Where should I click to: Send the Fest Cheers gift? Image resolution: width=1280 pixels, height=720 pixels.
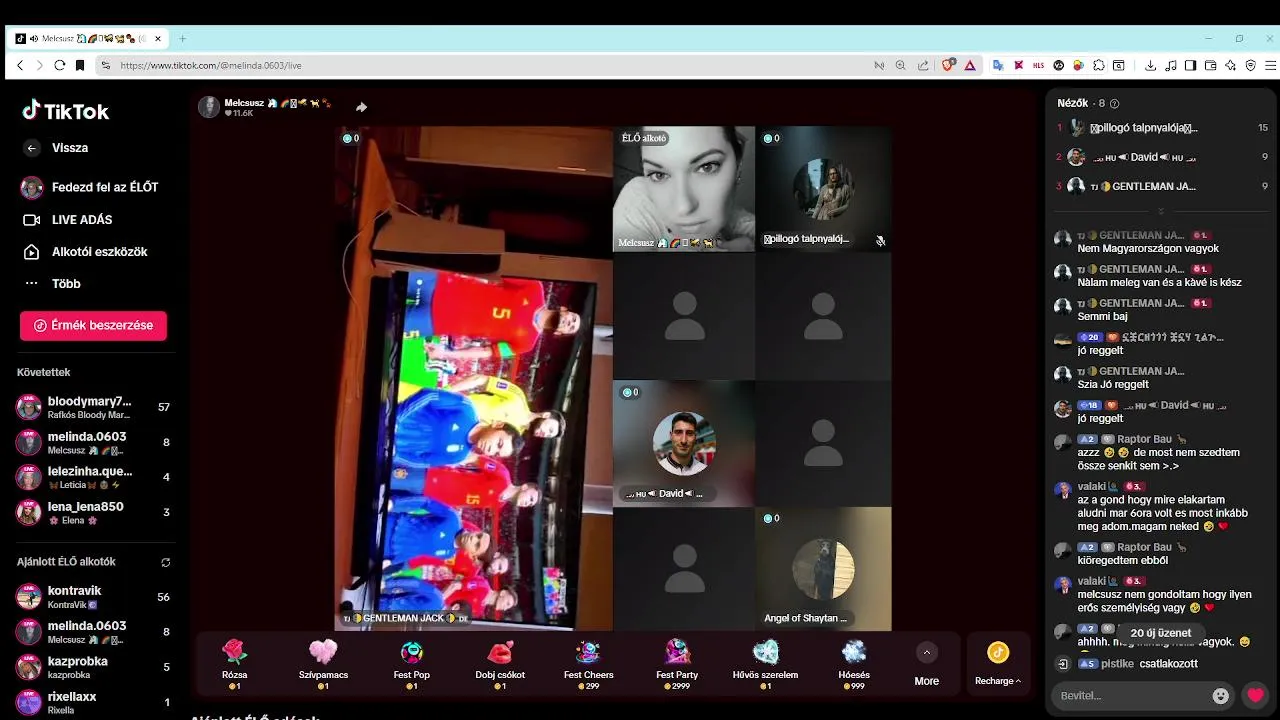click(x=588, y=664)
